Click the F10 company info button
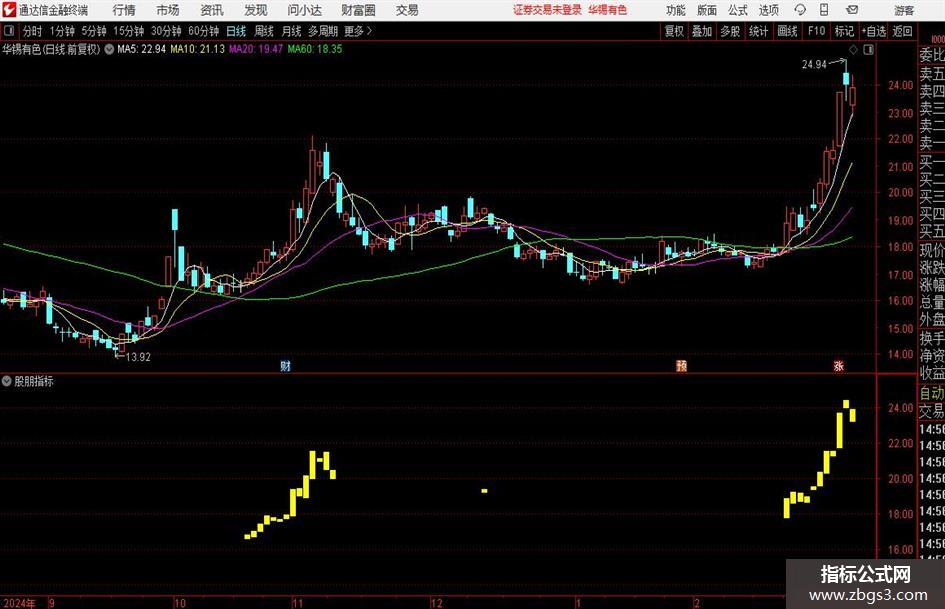Viewport: 945px width, 609px height. pyautogui.click(x=816, y=31)
